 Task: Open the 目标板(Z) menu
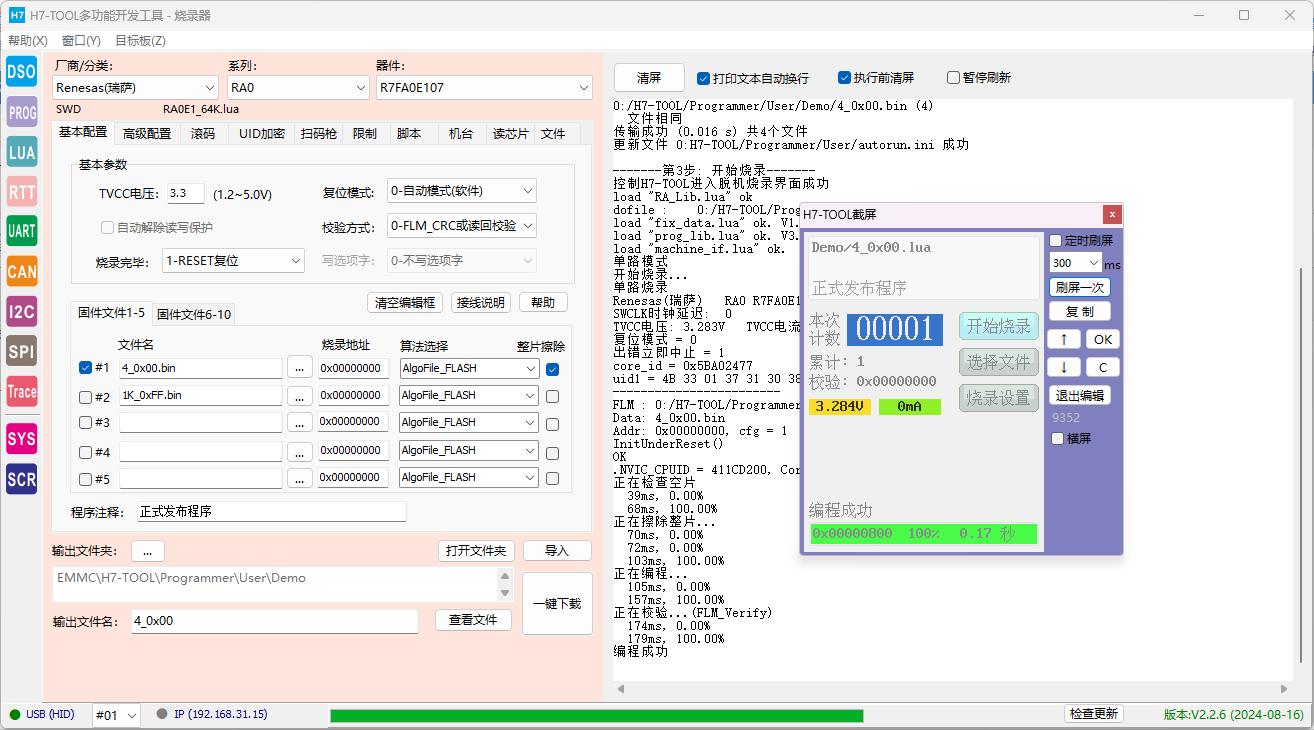(x=140, y=41)
